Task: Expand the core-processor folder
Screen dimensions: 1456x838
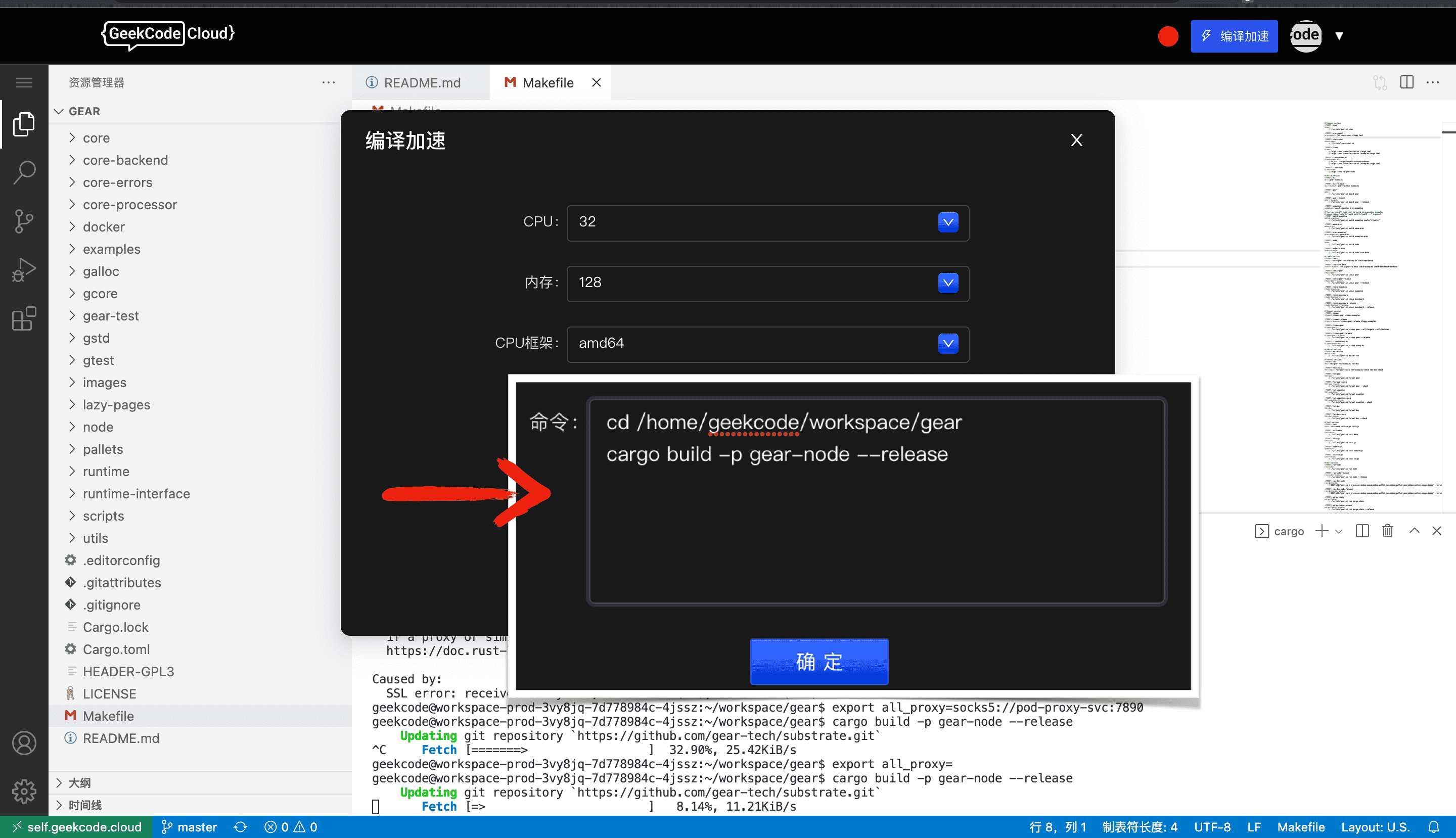Action: [x=129, y=204]
